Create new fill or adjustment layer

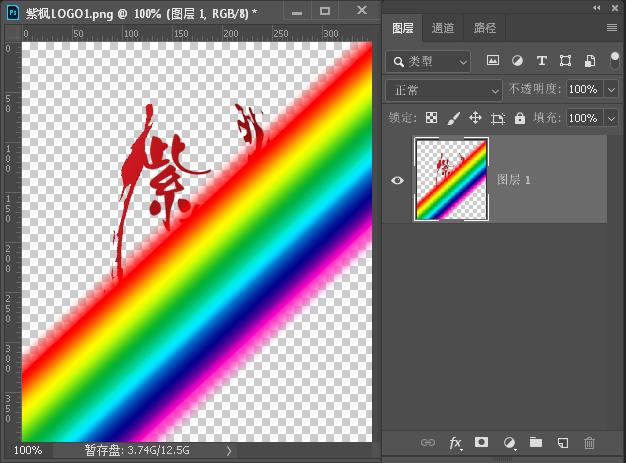(x=509, y=443)
